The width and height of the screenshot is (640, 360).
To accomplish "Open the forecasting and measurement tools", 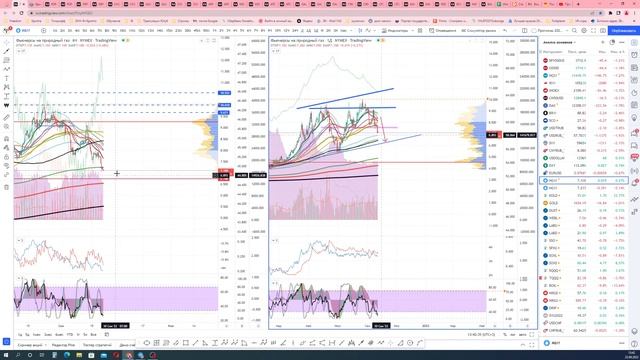I will 7,96.
